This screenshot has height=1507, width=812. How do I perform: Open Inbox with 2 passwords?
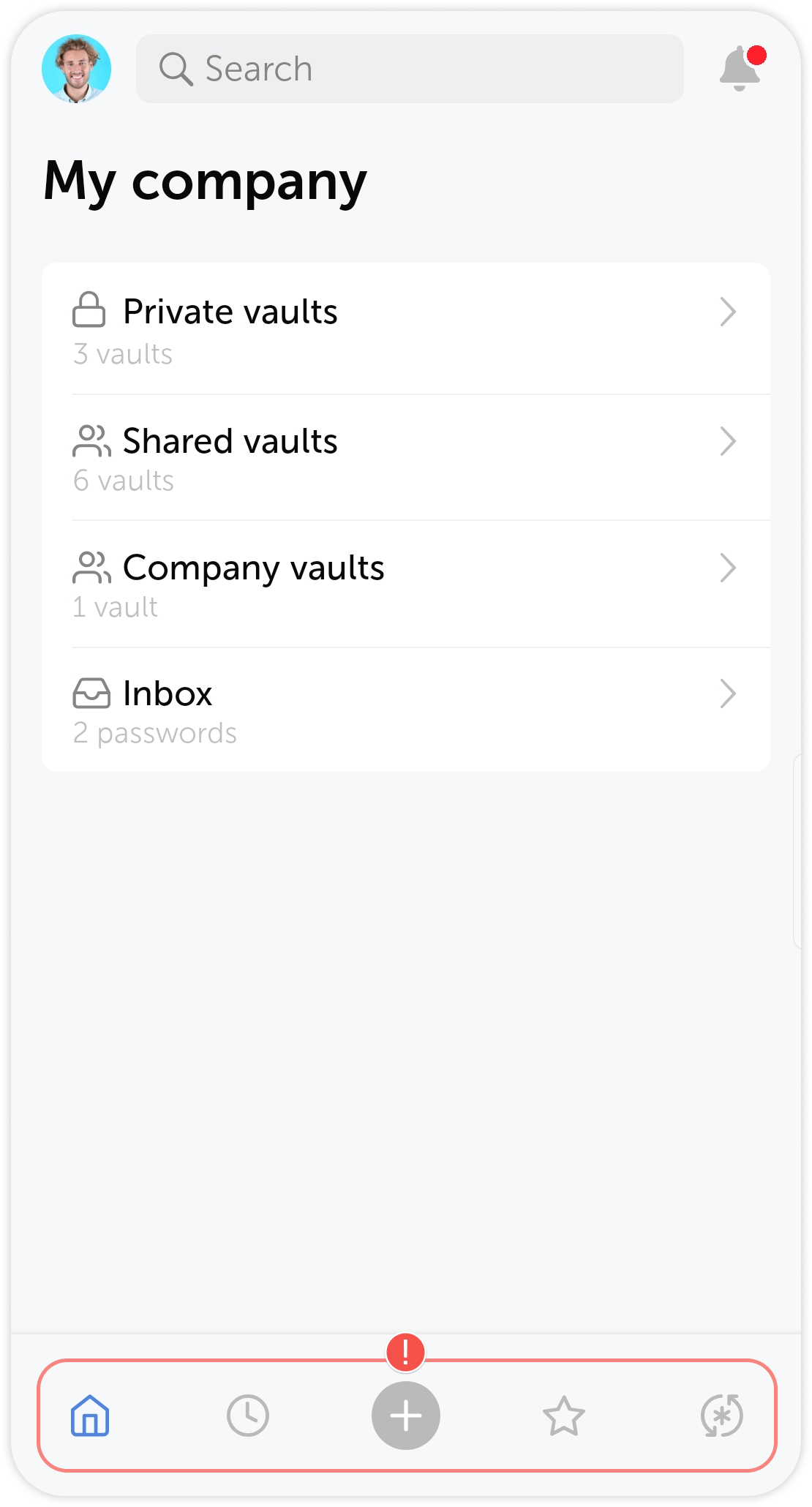(x=406, y=710)
